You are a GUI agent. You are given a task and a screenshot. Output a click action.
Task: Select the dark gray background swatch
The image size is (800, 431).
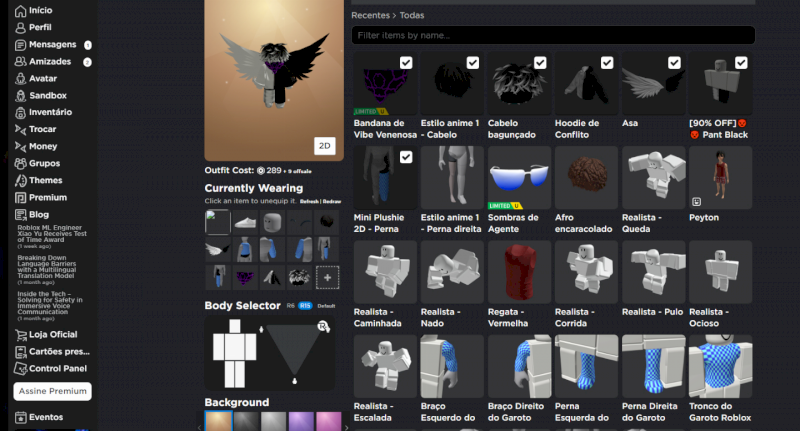[x=246, y=421]
